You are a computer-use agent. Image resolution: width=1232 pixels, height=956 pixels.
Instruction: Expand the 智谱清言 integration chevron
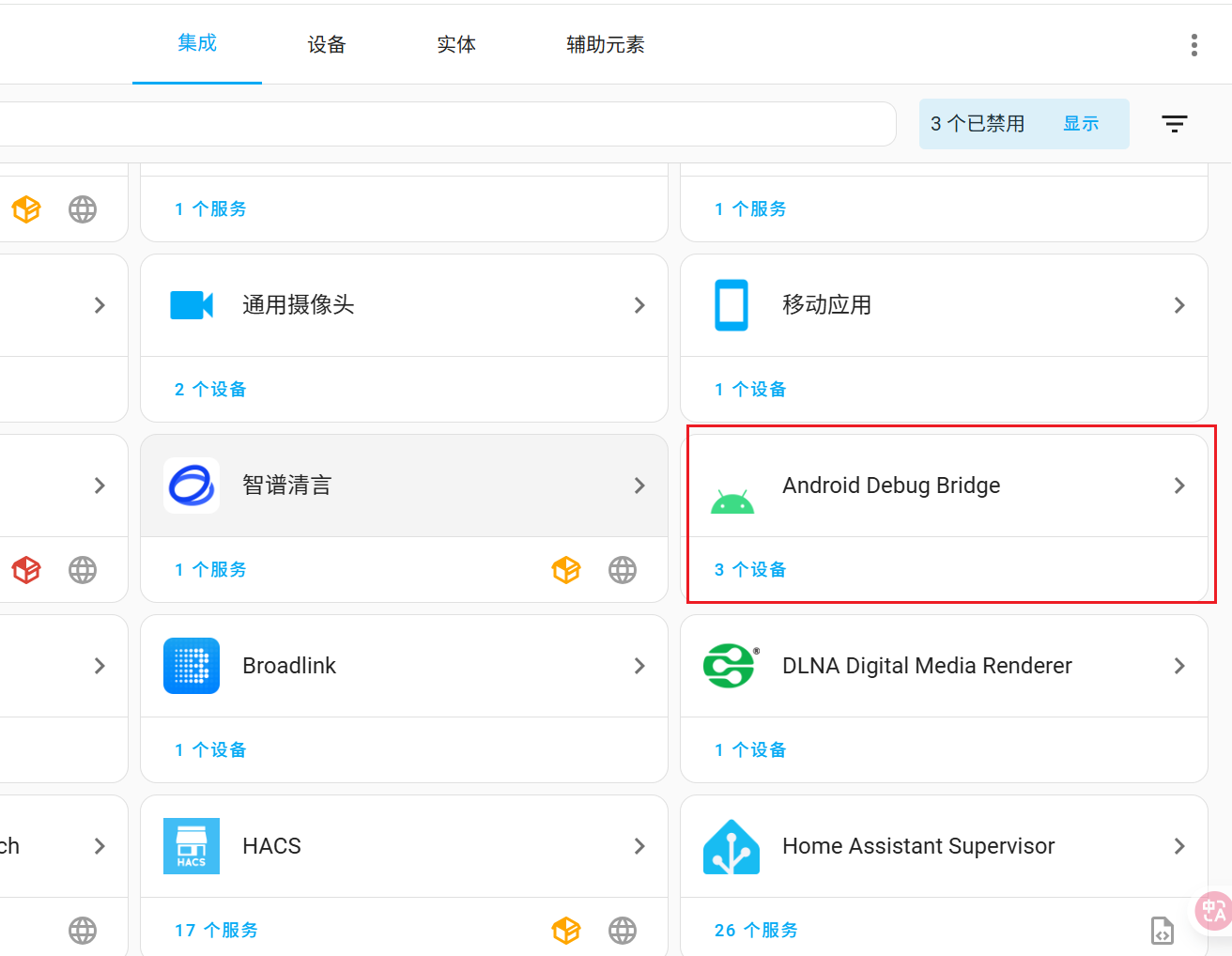[x=639, y=486]
